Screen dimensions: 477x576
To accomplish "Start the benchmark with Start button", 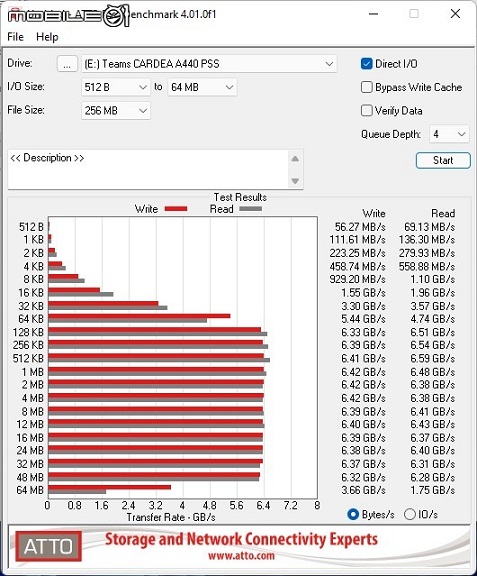I will pyautogui.click(x=443, y=161).
